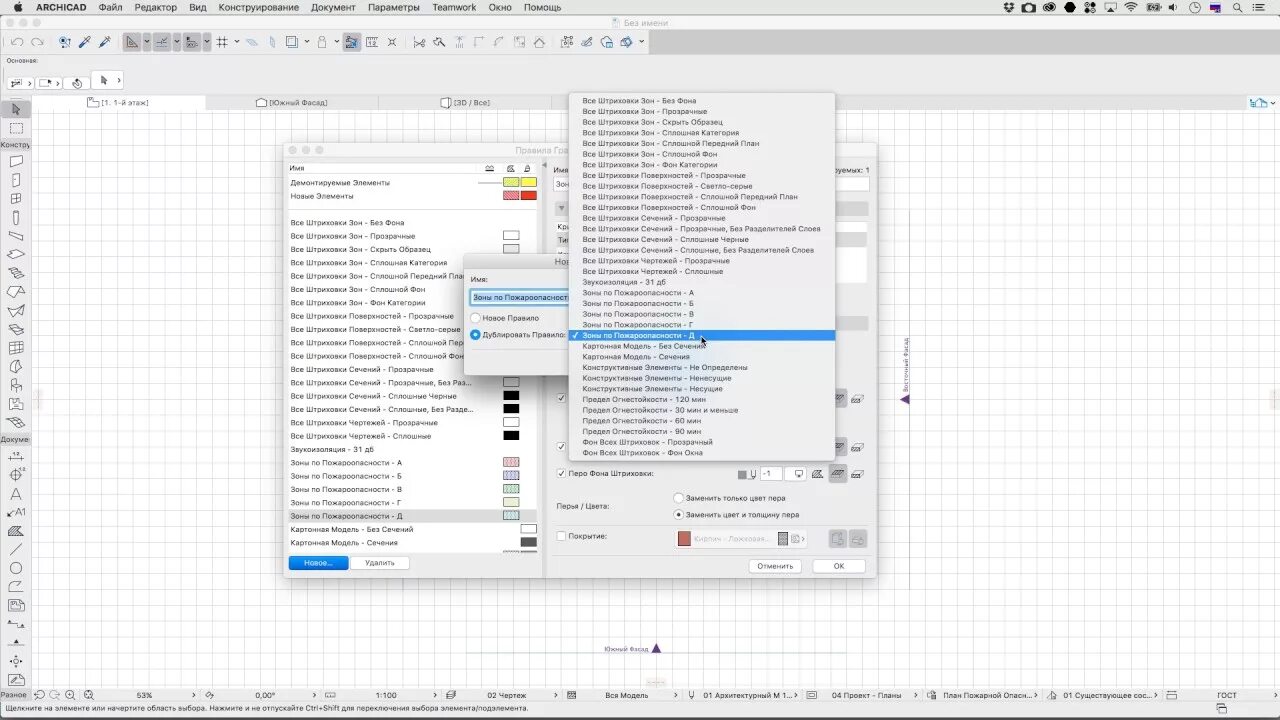Choose Предел Огнестойкости - 120 мин in the popup list

702,399
